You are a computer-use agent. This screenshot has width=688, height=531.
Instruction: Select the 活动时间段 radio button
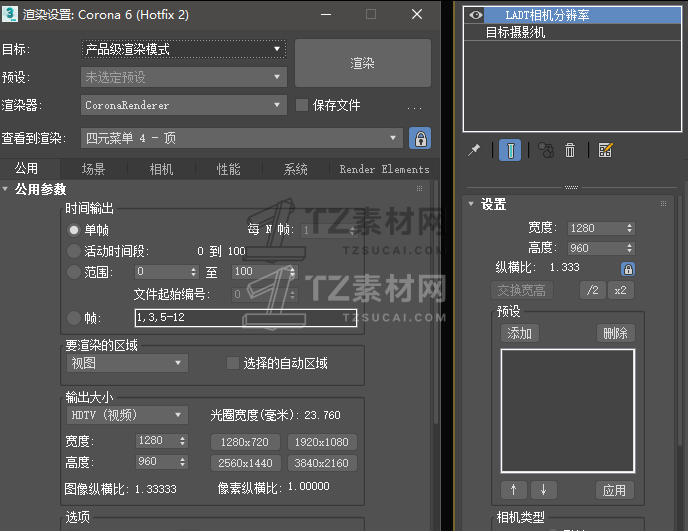tap(74, 251)
